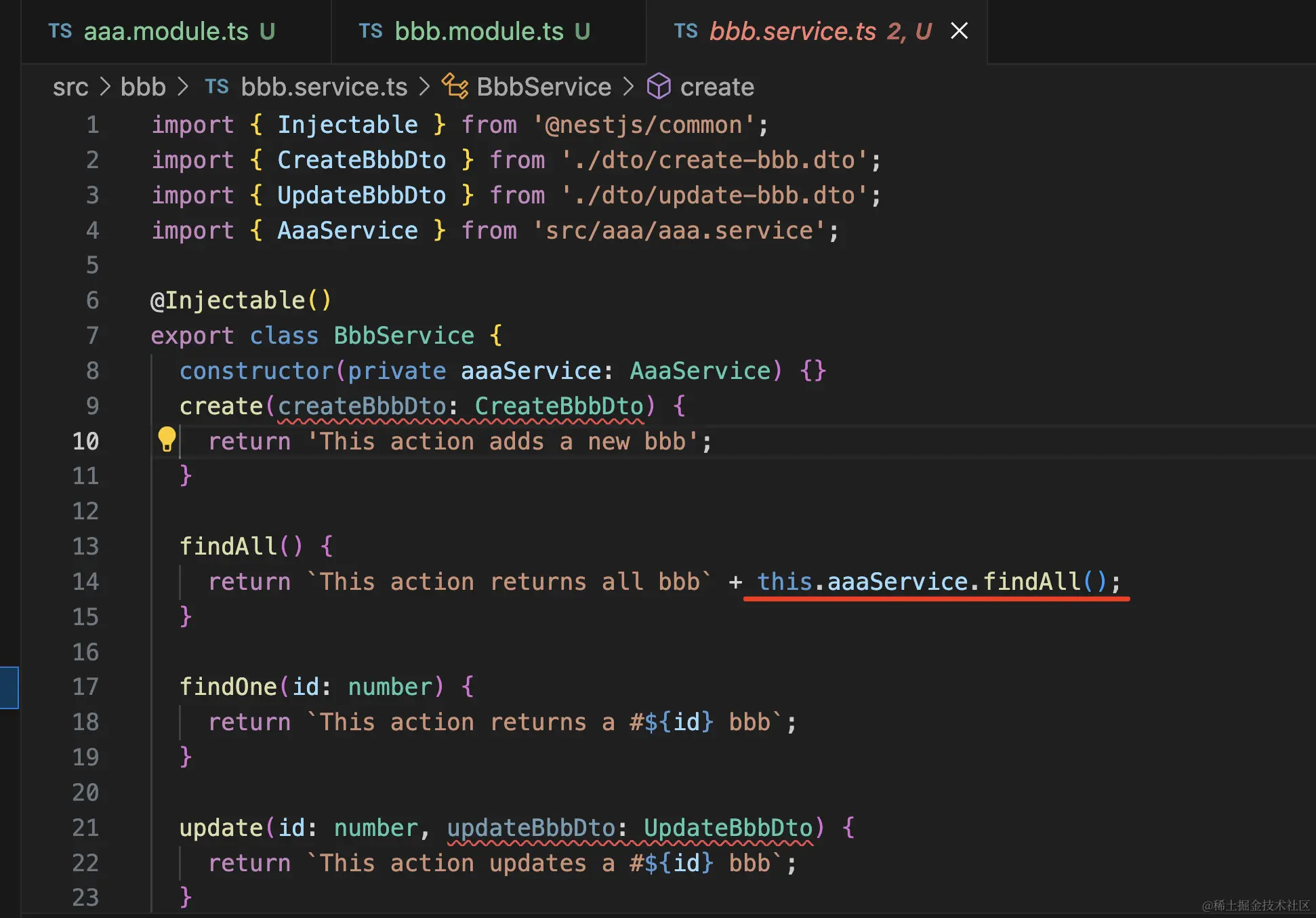Screen dimensions: 1316x918
Task: Click line number 14 in gutter
Action: (85, 582)
